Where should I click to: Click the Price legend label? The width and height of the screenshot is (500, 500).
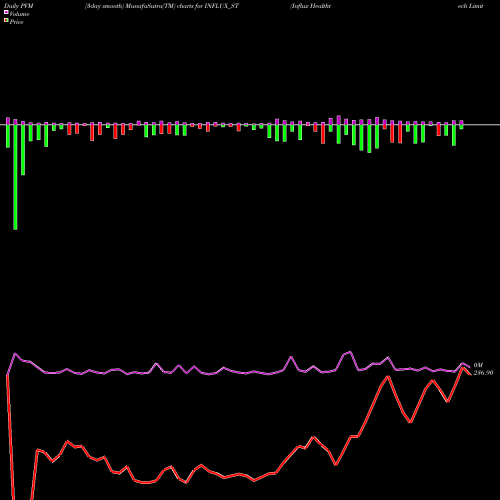tap(16, 22)
